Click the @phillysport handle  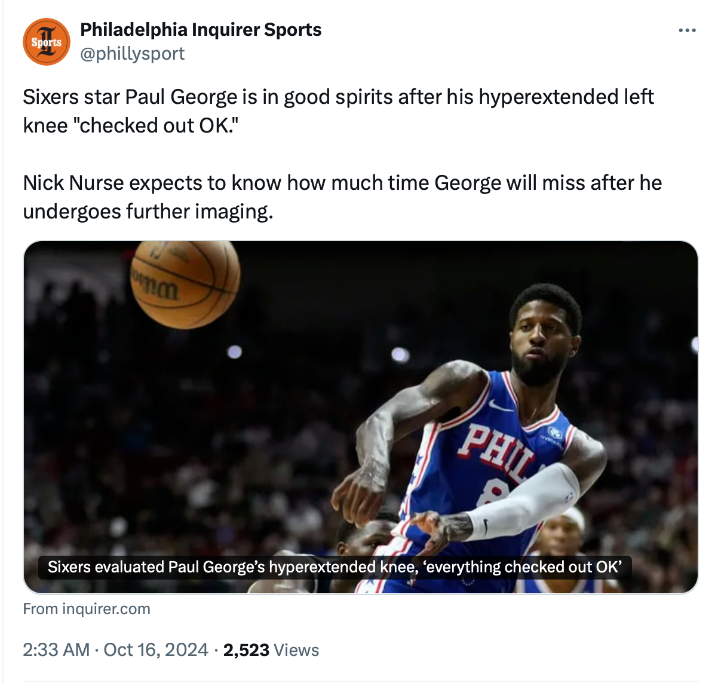132,53
